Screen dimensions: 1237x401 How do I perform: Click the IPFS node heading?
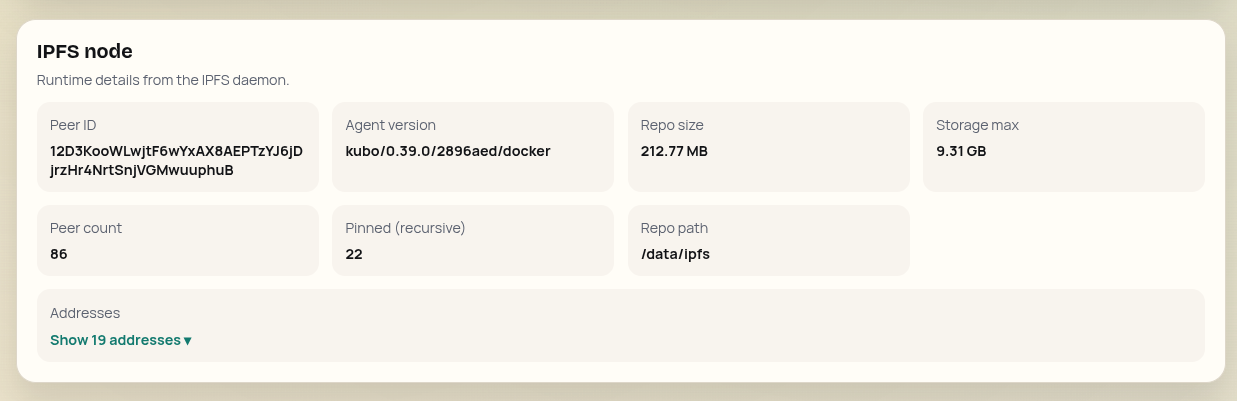click(85, 51)
